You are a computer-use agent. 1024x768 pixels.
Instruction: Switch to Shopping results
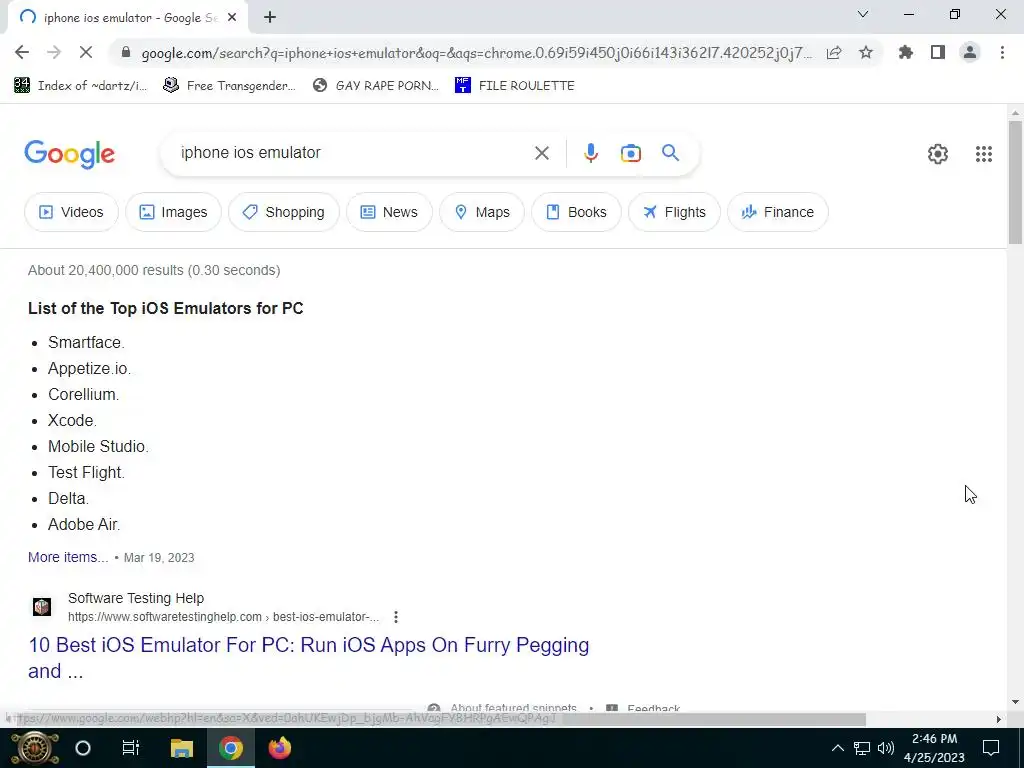pyautogui.click(x=283, y=212)
